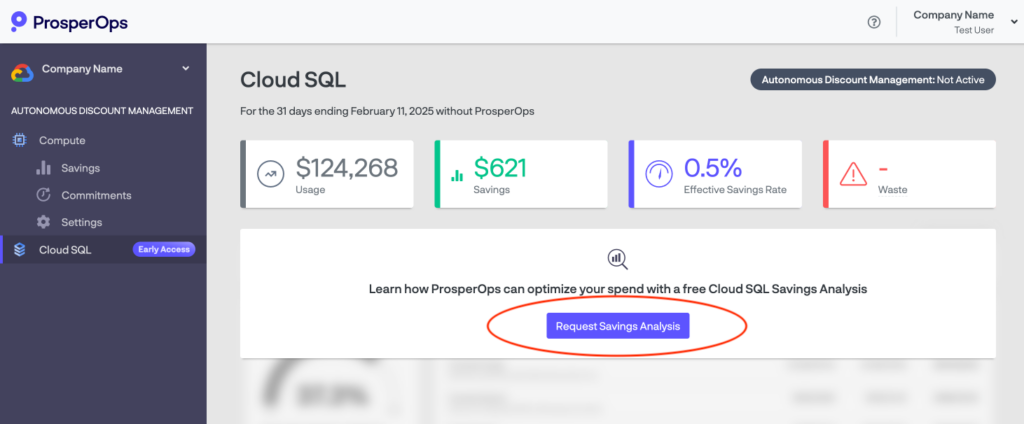
Task: Click the analysis magnifier chart icon
Action: (618, 259)
